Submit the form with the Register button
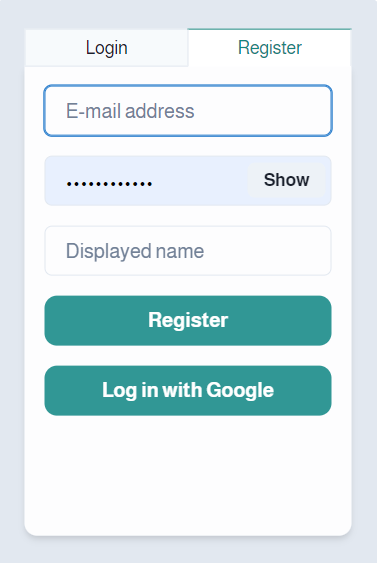The width and height of the screenshot is (377, 563). point(188,320)
